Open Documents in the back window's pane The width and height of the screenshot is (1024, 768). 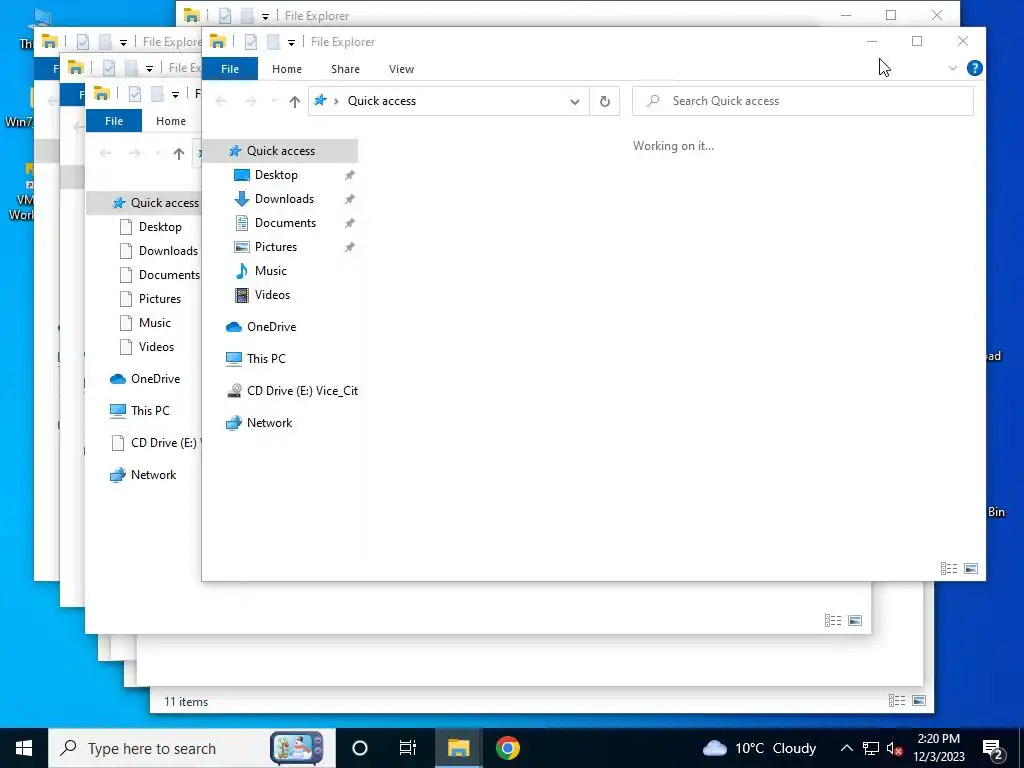click(x=169, y=275)
